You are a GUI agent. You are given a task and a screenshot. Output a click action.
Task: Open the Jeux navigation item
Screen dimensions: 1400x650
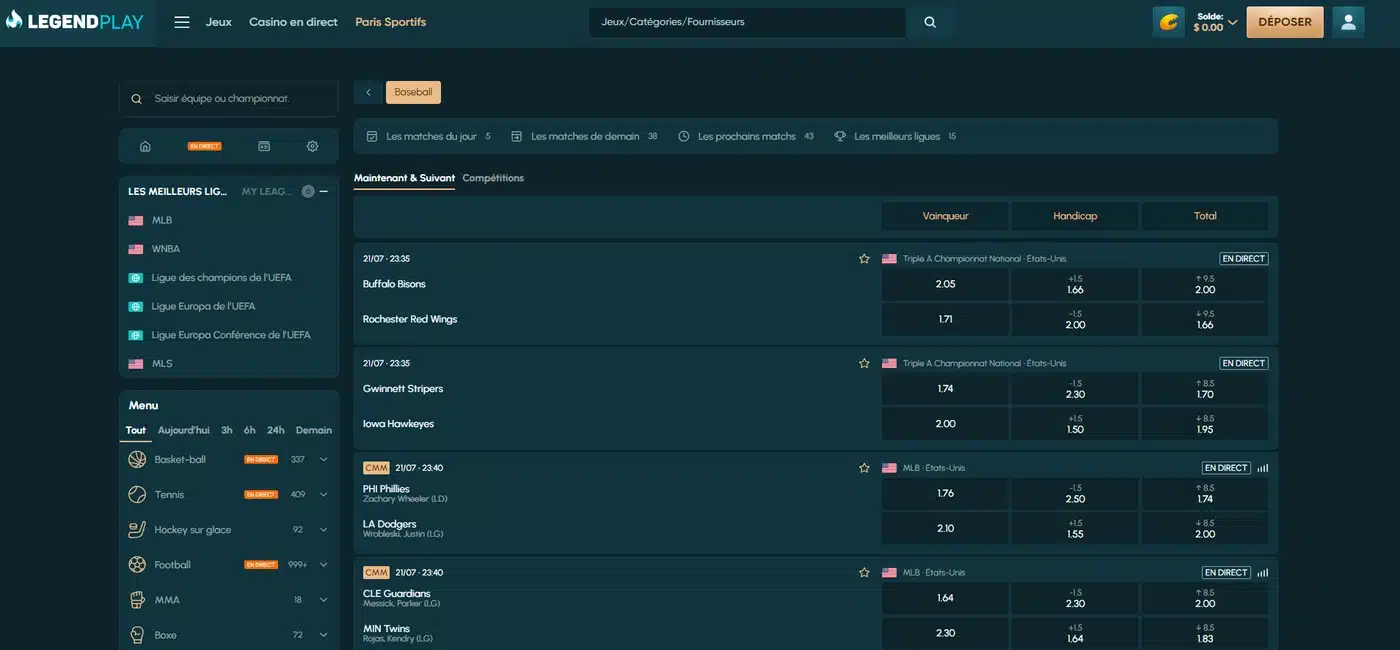pyautogui.click(x=218, y=22)
